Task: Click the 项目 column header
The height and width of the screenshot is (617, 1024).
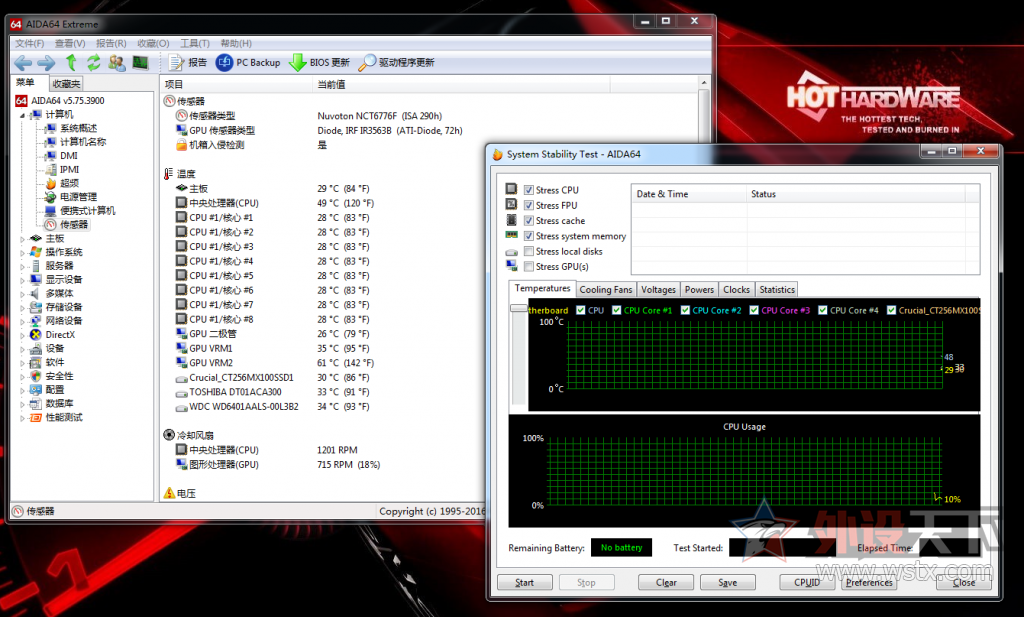Action: [x=236, y=84]
